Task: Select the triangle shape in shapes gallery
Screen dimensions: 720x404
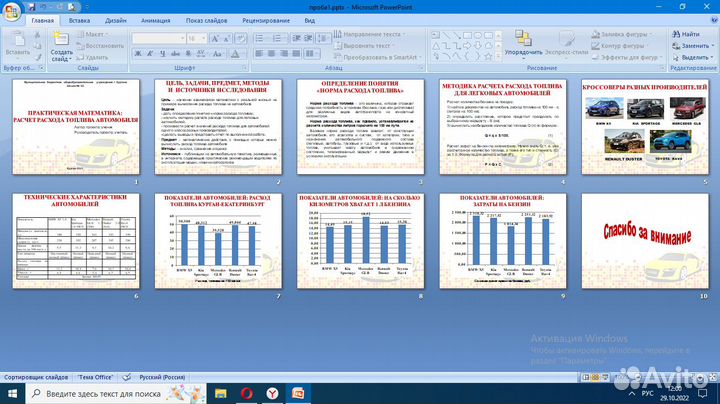Action: coord(435,46)
